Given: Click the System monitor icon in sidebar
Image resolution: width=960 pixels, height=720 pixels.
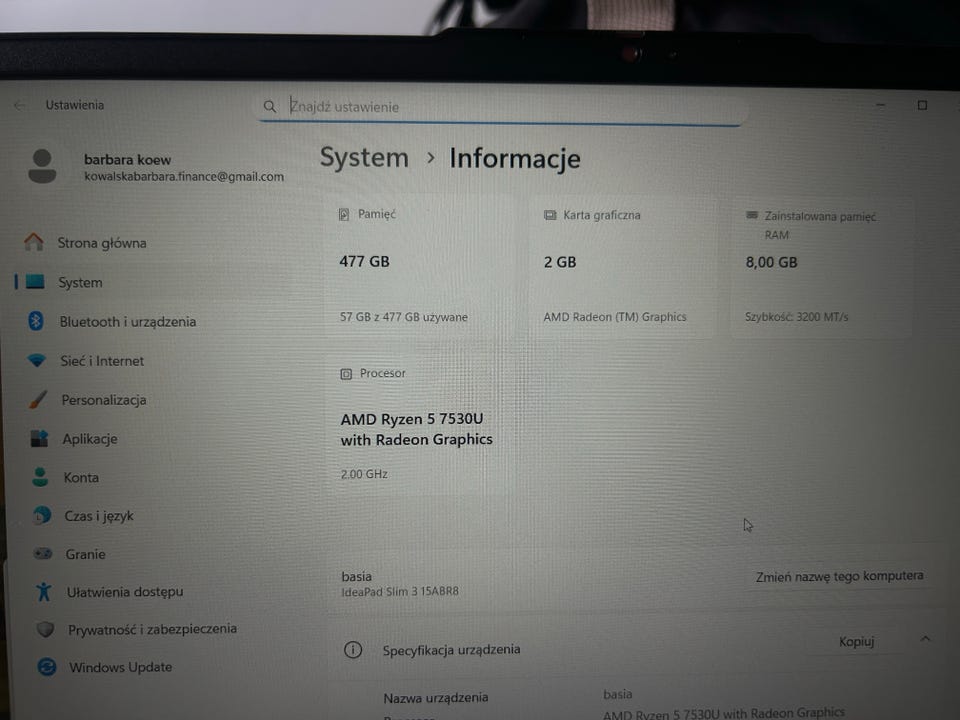Looking at the screenshot, I should click(35, 282).
